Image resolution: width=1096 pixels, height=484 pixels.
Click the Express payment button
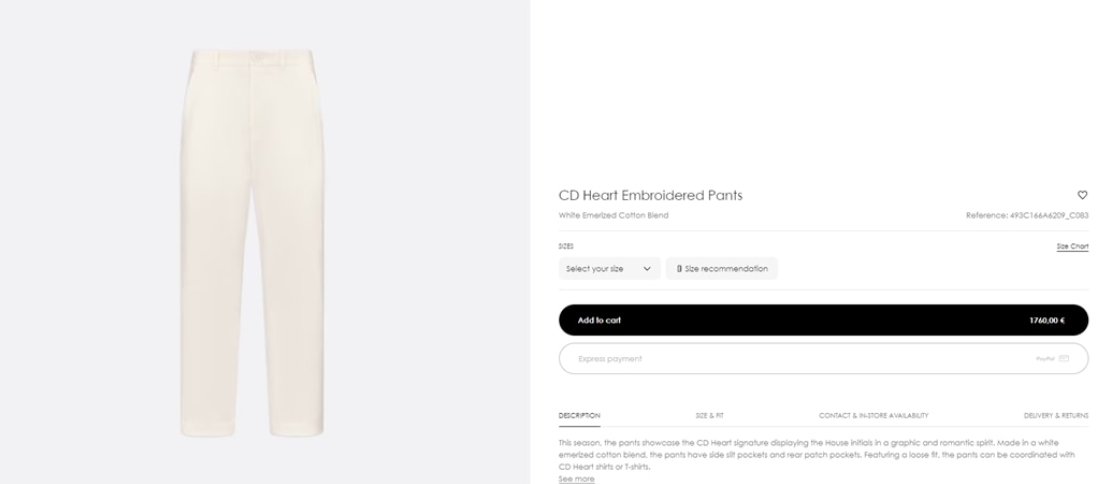click(823, 358)
